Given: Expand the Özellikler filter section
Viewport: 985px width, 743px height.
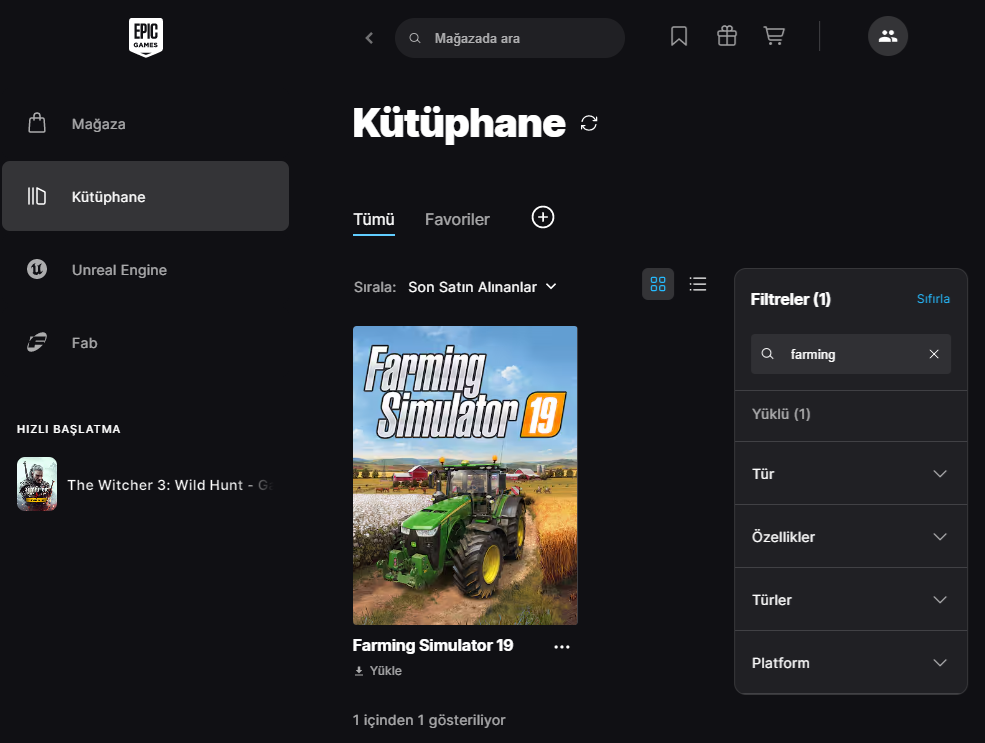Looking at the screenshot, I should click(851, 536).
